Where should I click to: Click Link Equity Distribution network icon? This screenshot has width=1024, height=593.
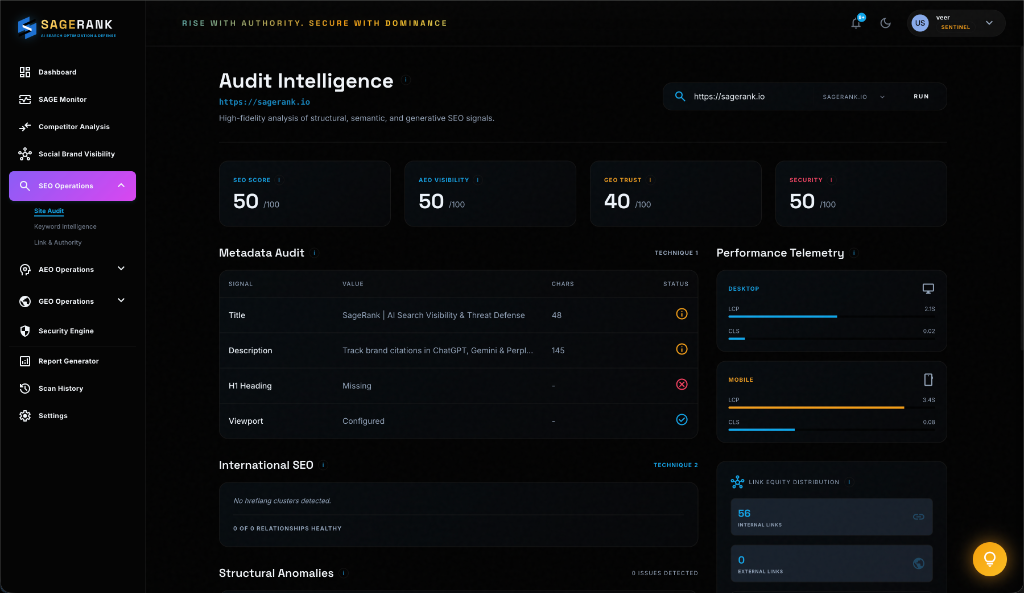click(737, 482)
